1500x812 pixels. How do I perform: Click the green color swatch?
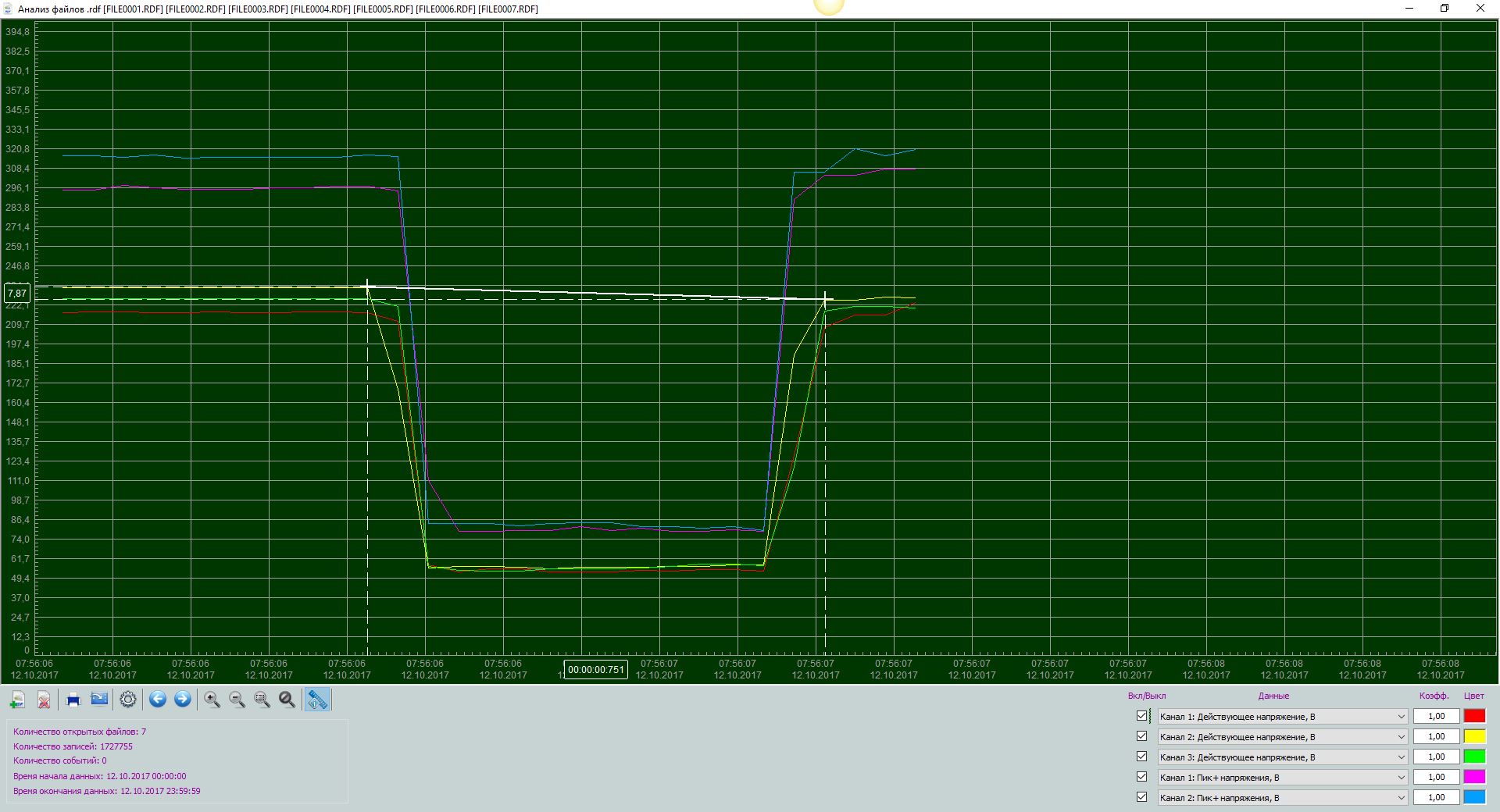[x=1474, y=757]
